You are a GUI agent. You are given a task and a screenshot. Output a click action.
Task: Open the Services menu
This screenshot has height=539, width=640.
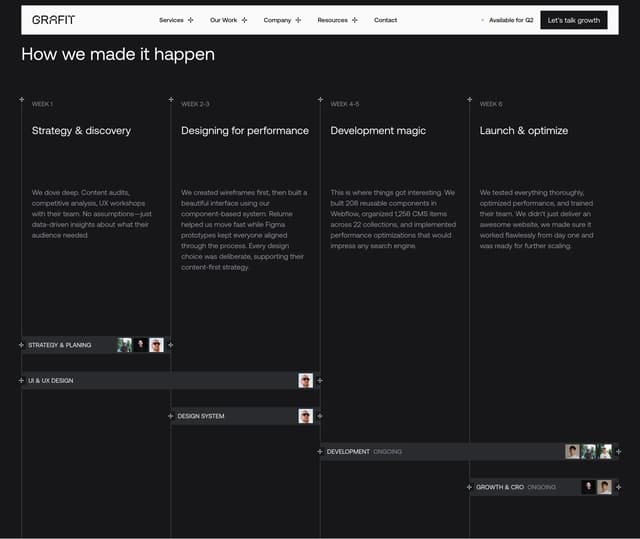(171, 20)
